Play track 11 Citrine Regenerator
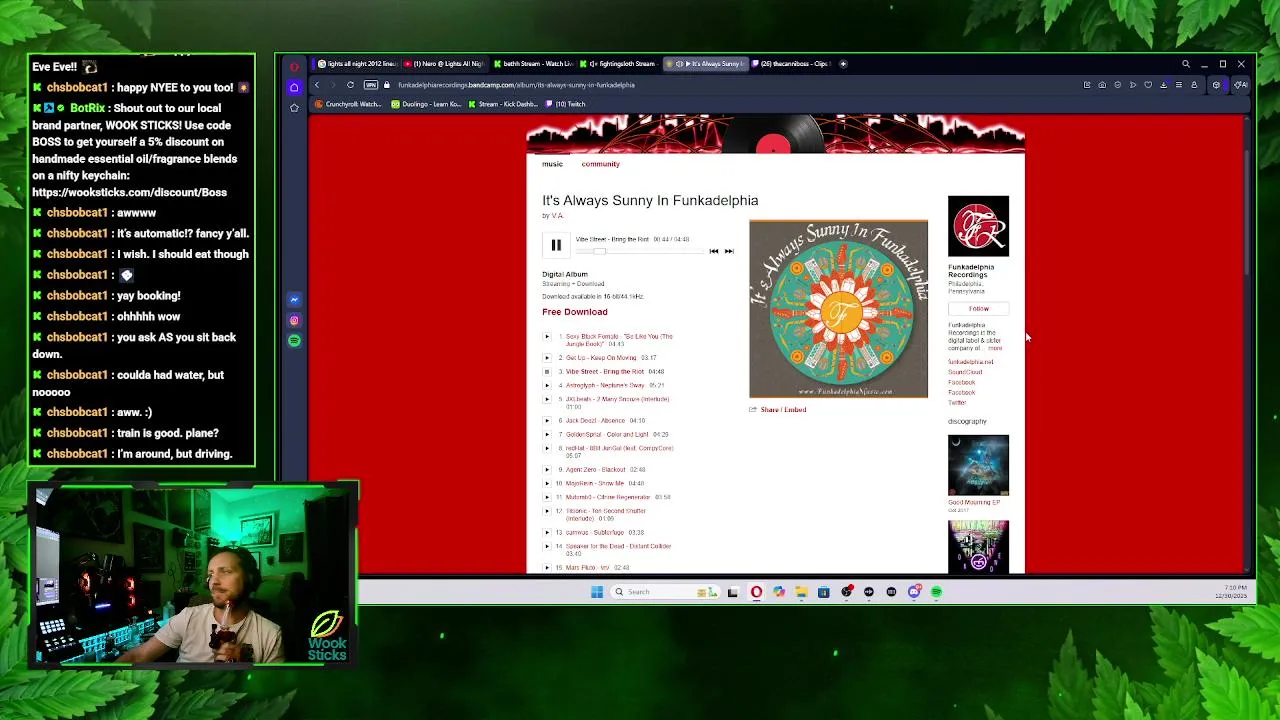The image size is (1280, 720). (547, 497)
